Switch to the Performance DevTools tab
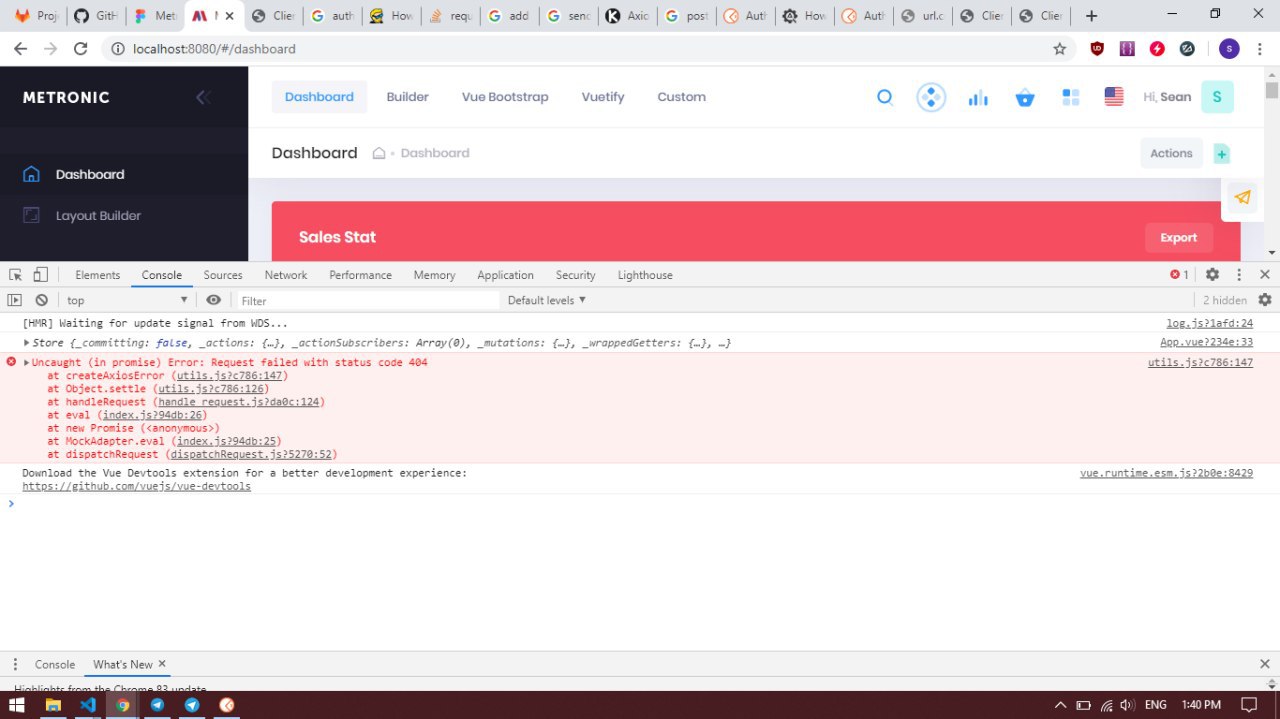1280x719 pixels. (x=360, y=275)
